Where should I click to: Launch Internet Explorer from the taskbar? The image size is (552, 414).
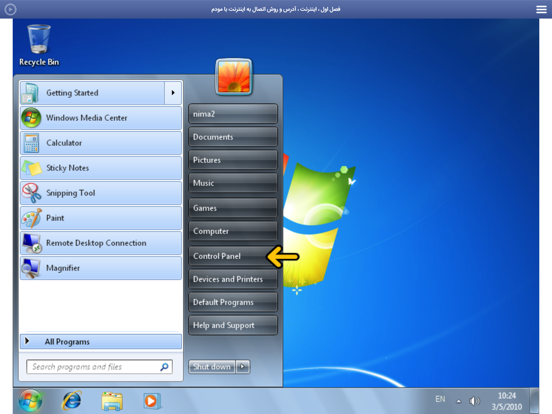(x=72, y=401)
